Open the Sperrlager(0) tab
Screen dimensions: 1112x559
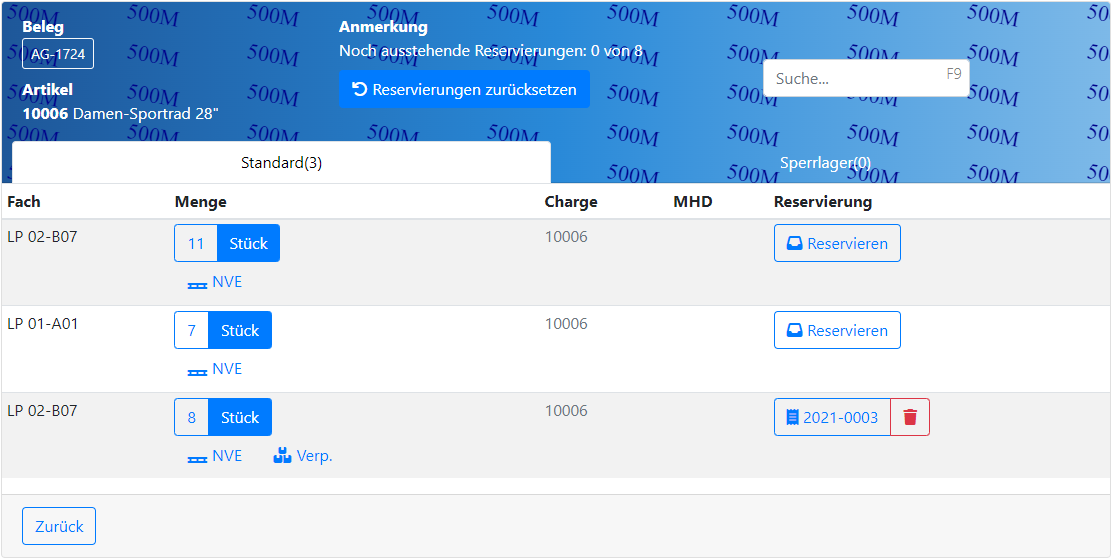[x=825, y=163]
